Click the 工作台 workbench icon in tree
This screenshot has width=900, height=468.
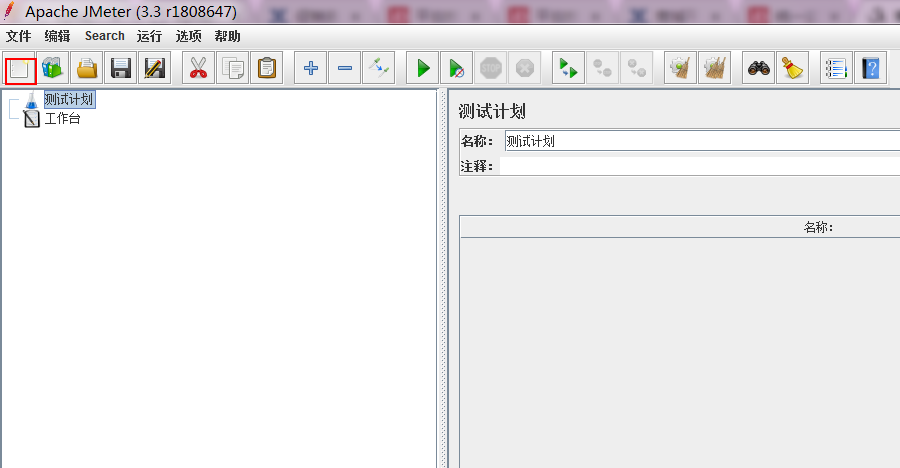point(32,119)
